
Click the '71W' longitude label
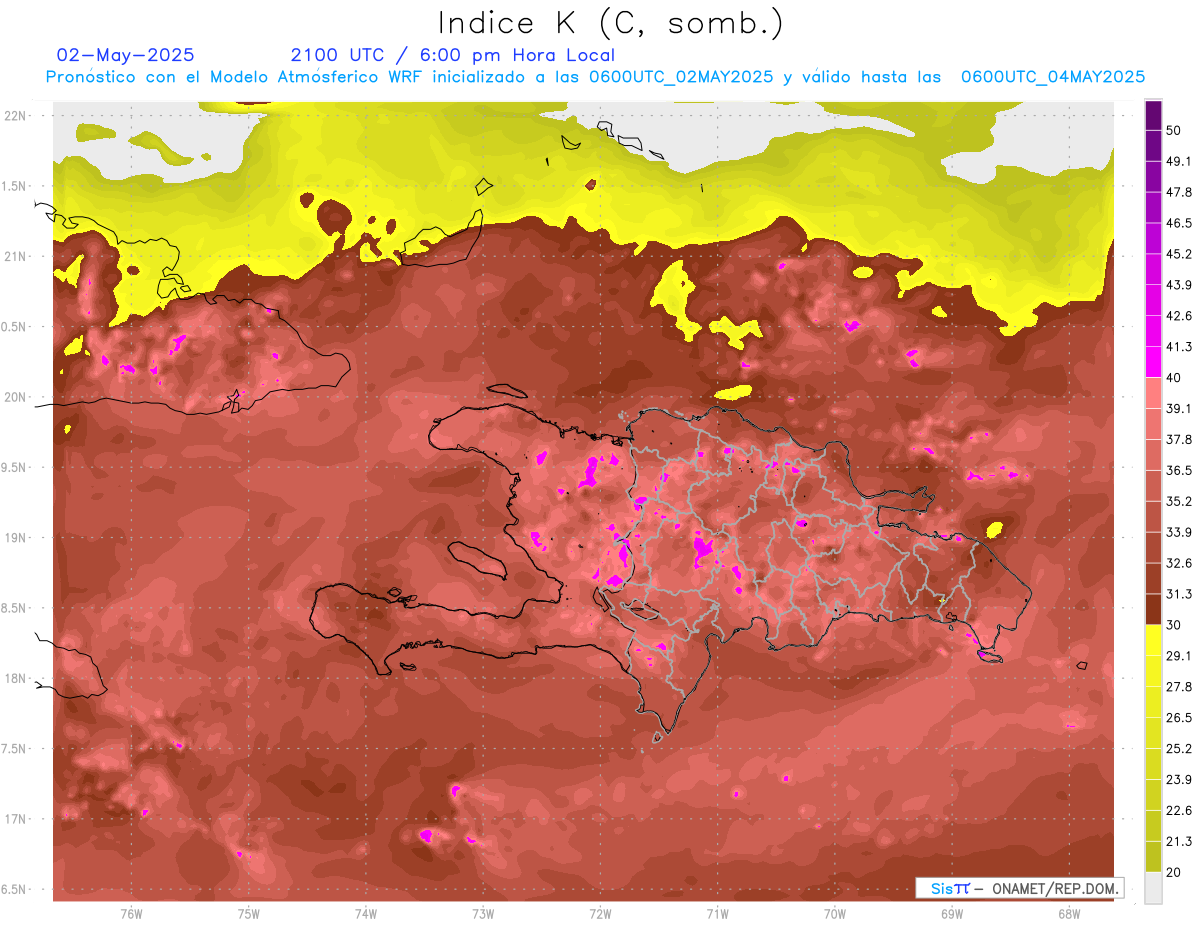pyautogui.click(x=717, y=913)
